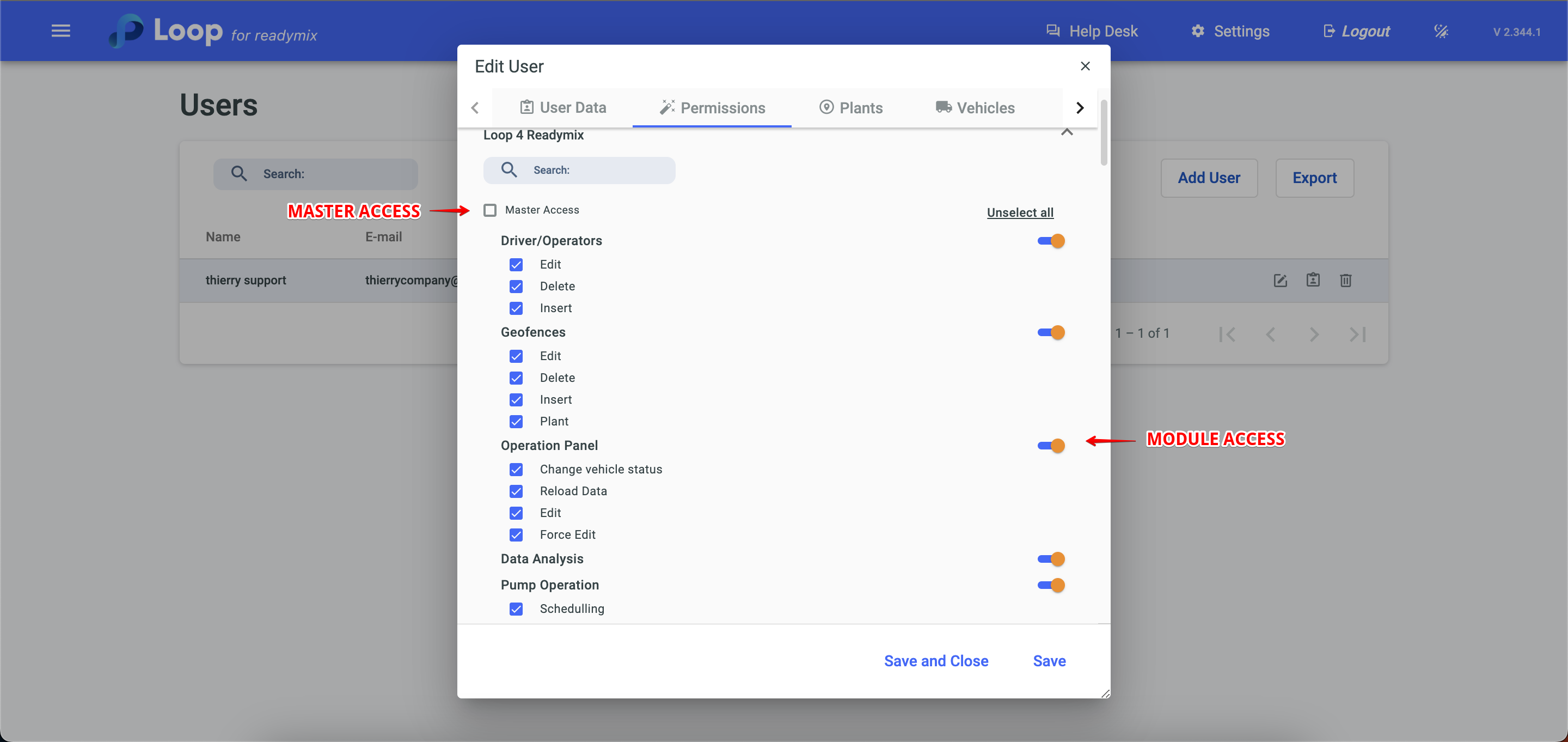The height and width of the screenshot is (742, 1568).
Task: Switch to the Vehicles tab
Action: (975, 108)
